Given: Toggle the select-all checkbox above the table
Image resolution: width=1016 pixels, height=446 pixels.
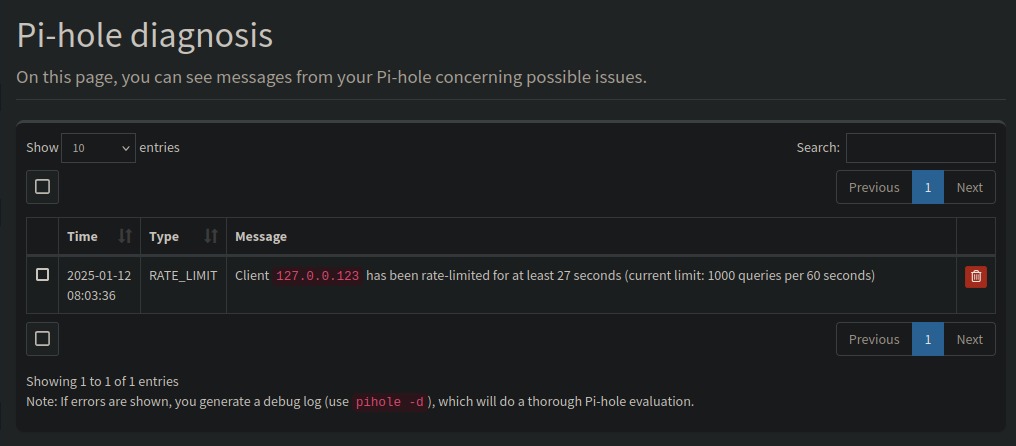Looking at the screenshot, I should 42,187.
